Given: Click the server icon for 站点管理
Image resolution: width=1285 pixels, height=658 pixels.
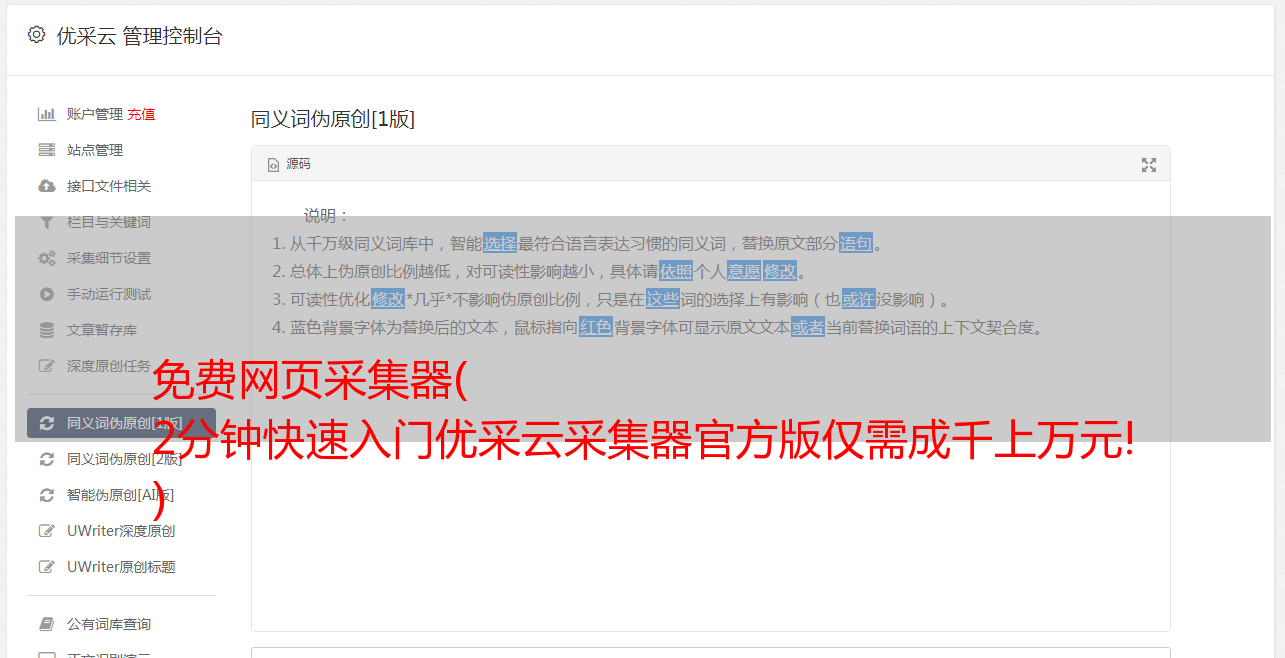Looking at the screenshot, I should tap(46, 150).
